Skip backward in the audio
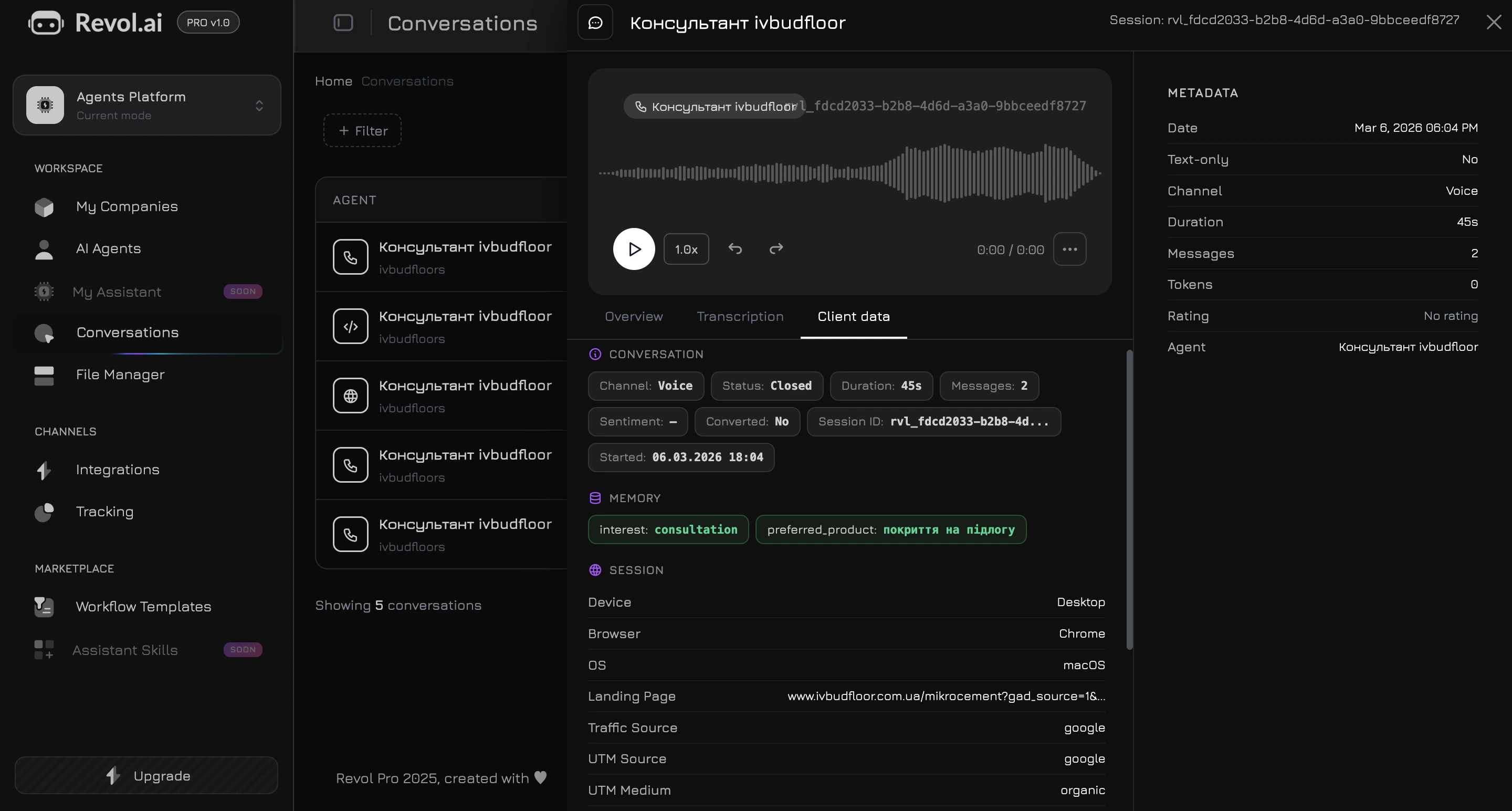Image resolution: width=1512 pixels, height=811 pixels. click(735, 248)
